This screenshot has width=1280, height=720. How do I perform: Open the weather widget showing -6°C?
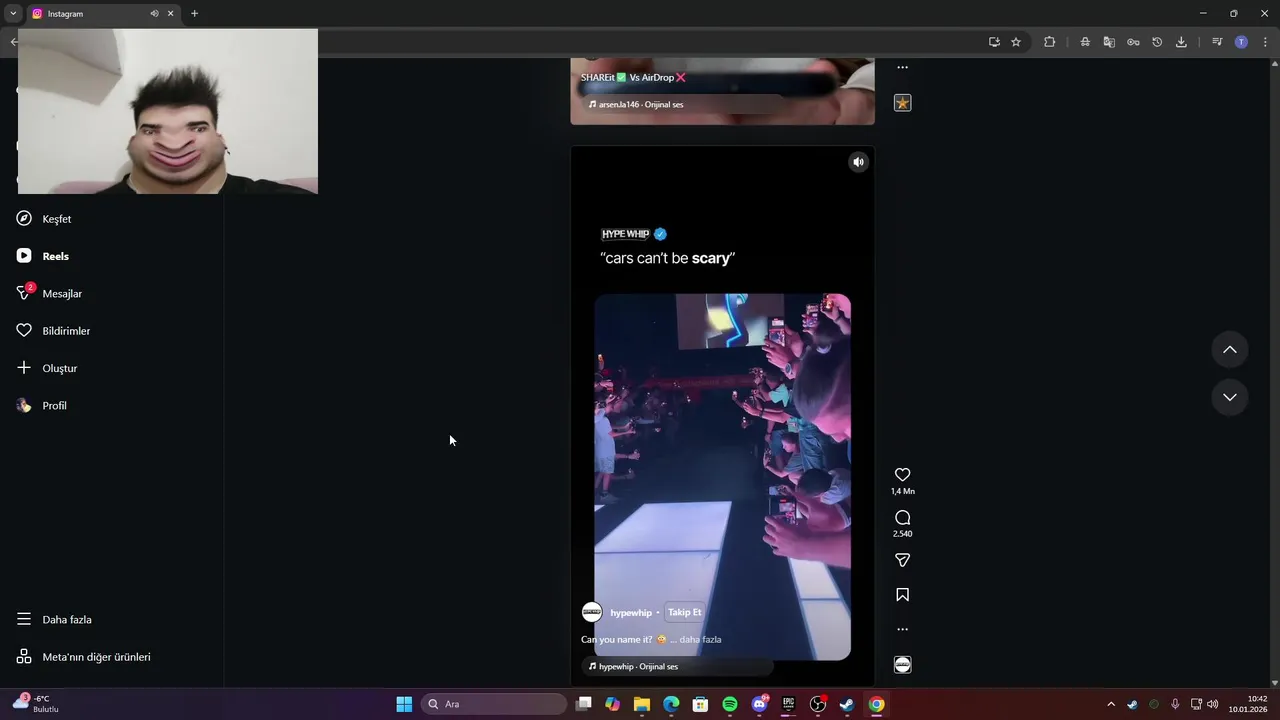coord(36,704)
